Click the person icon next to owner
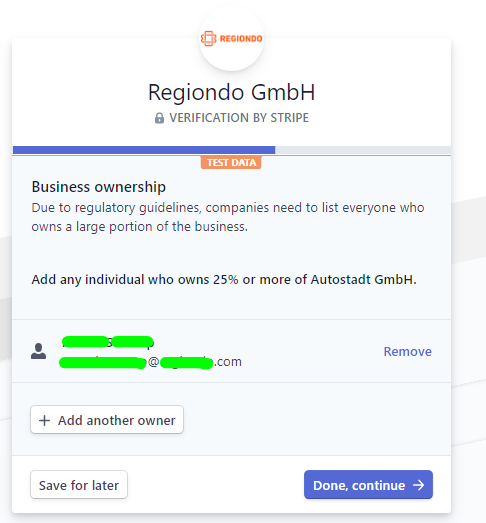Image resolution: width=486 pixels, height=523 pixels. (x=39, y=351)
